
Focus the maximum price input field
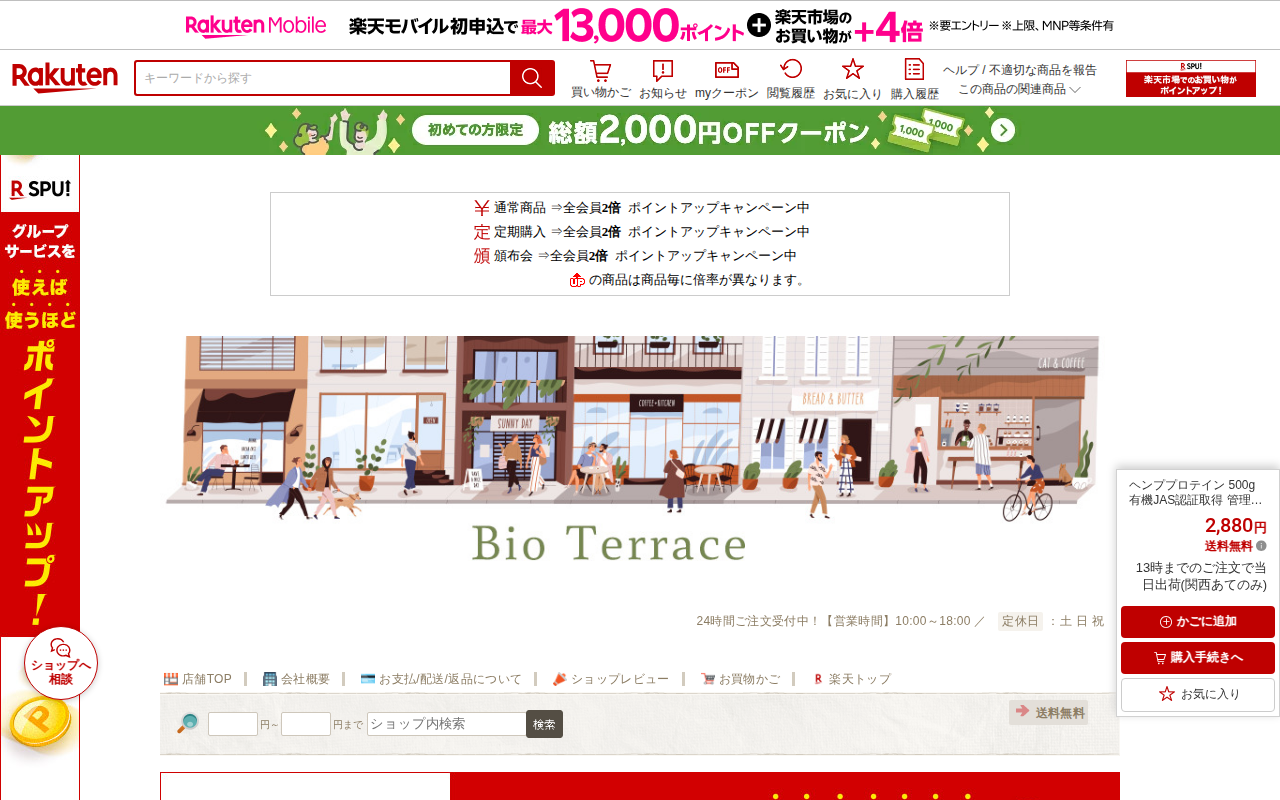click(306, 724)
